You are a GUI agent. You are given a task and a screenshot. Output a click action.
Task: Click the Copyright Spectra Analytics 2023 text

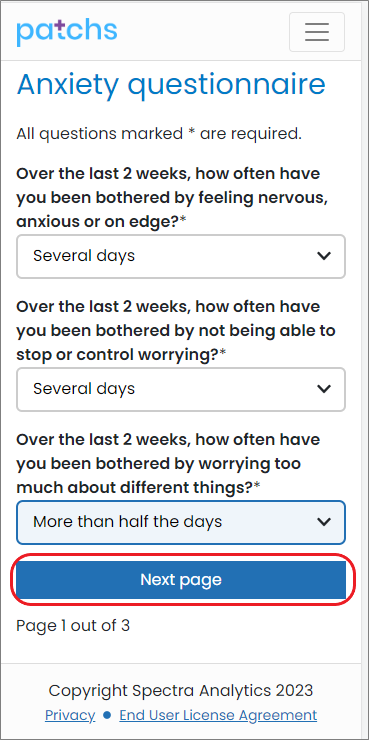tap(181, 691)
